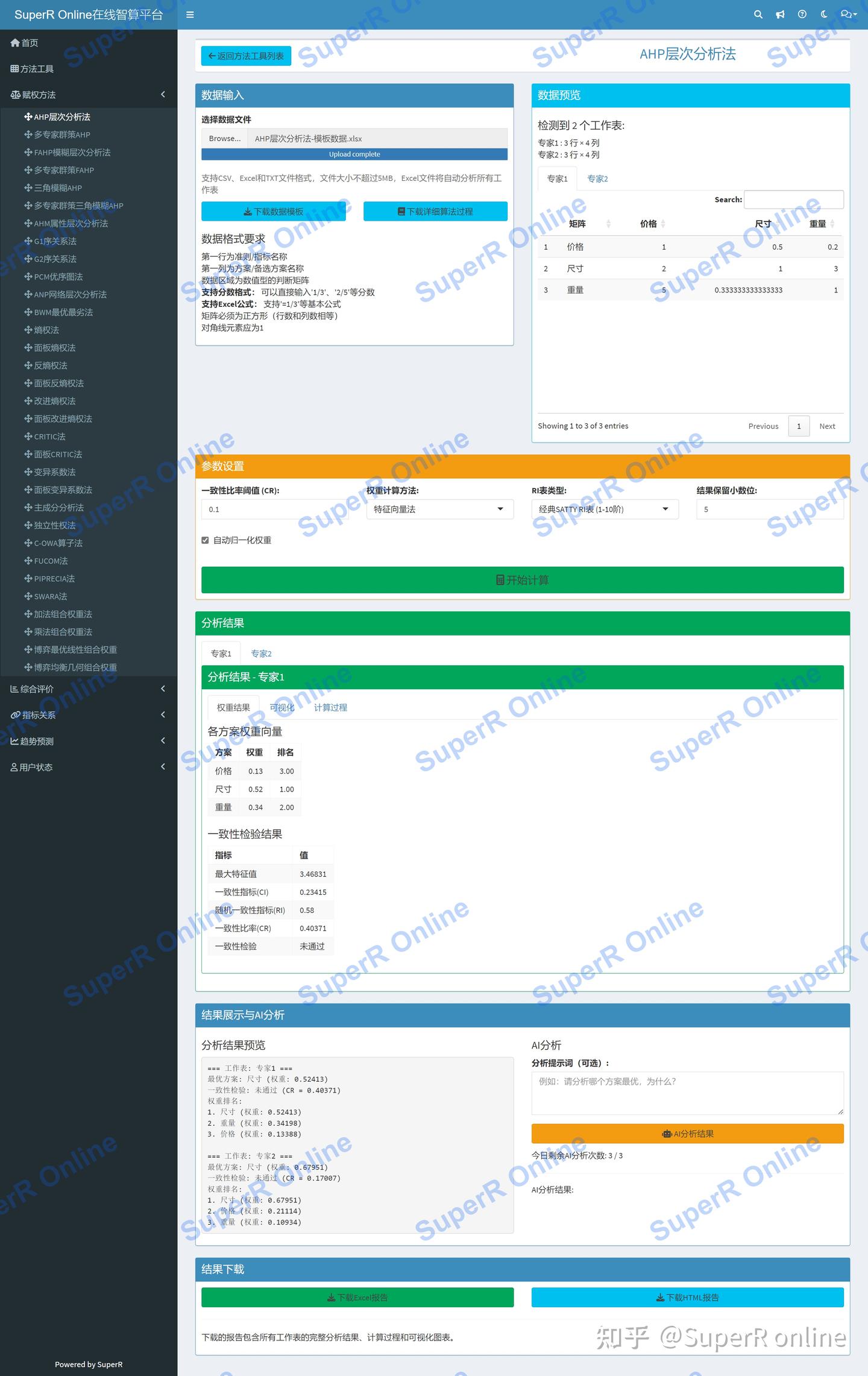Open 博弈最优线性组合权重 in sidebar
The height and width of the screenshot is (1376, 868).
point(75,650)
